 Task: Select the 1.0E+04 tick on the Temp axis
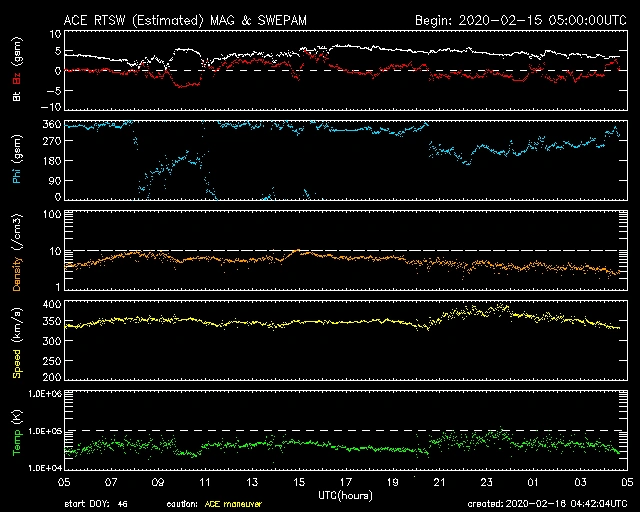click(x=45, y=468)
